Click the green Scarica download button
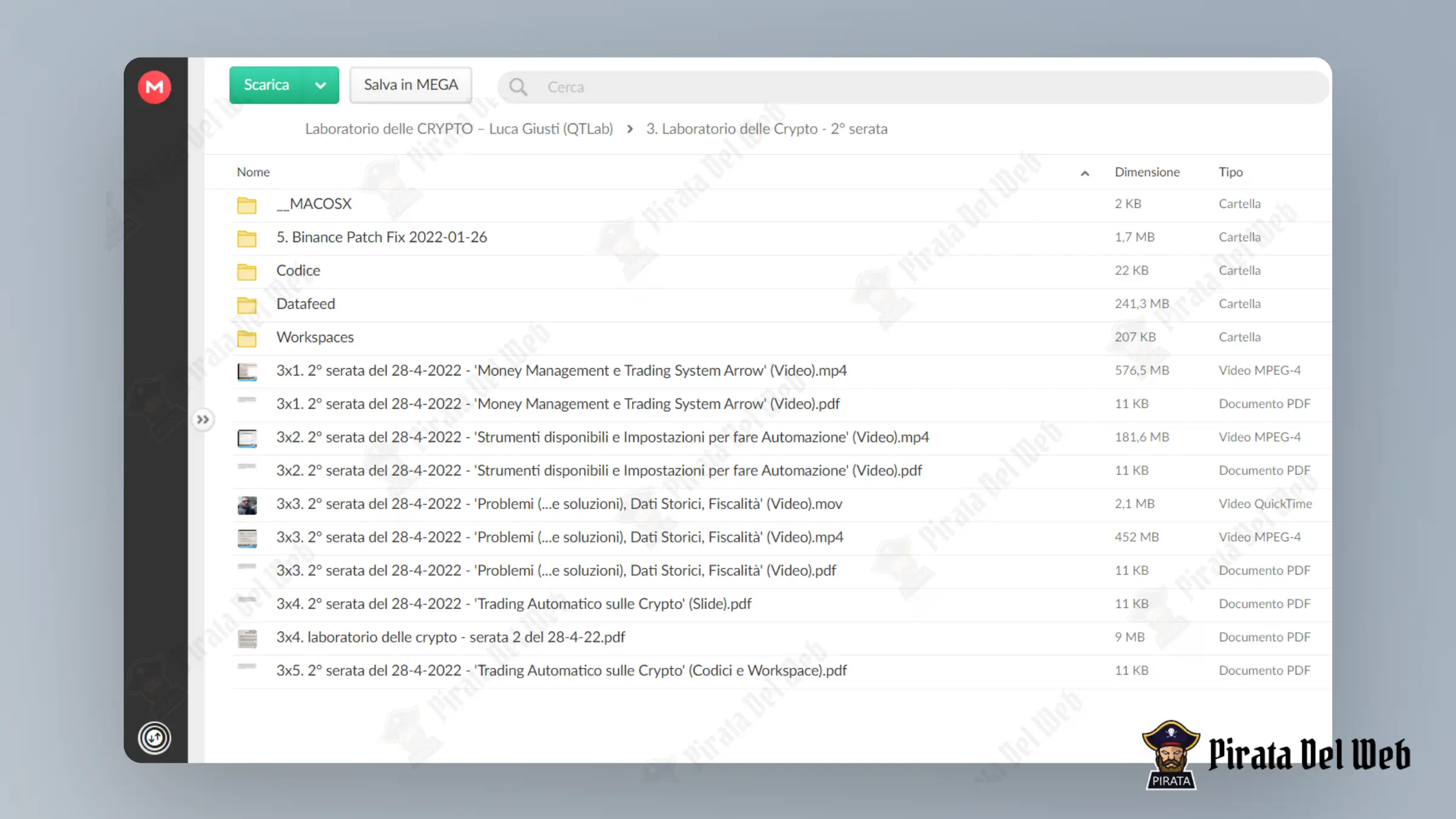The image size is (1456, 819). click(x=266, y=85)
